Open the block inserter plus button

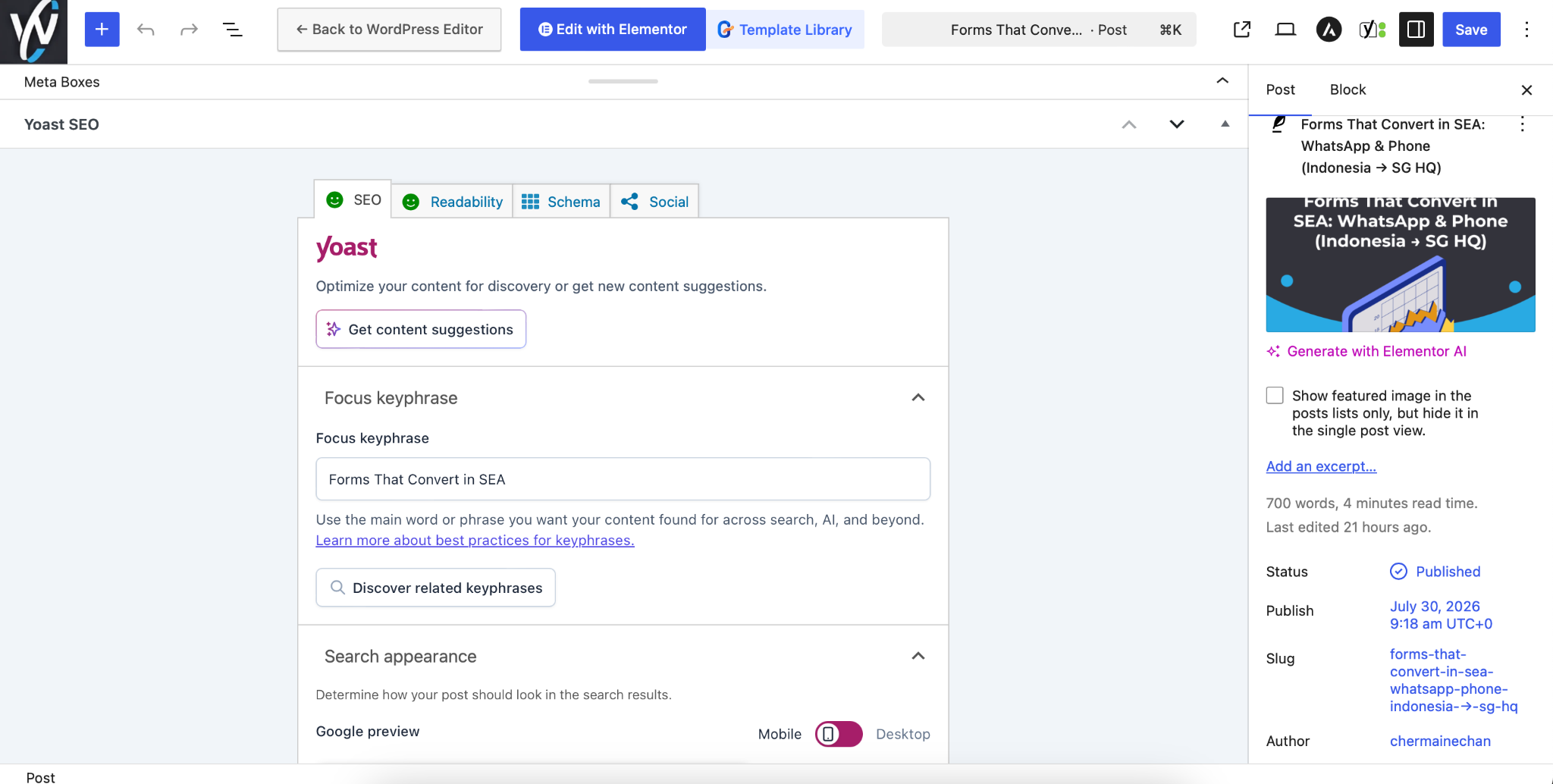click(x=102, y=30)
